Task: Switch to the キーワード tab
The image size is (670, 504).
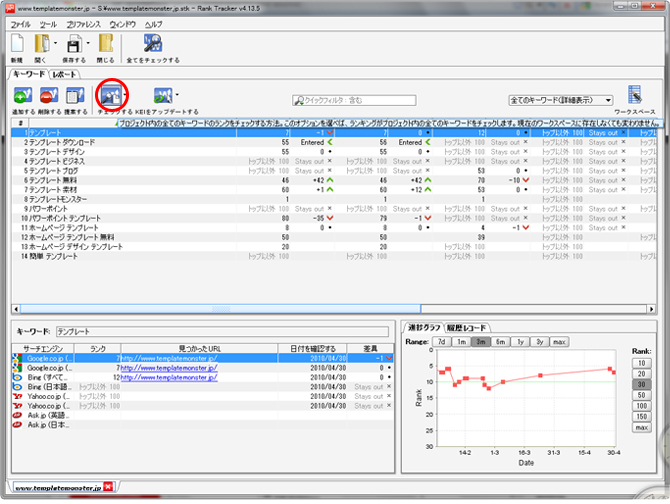Action: [29, 74]
